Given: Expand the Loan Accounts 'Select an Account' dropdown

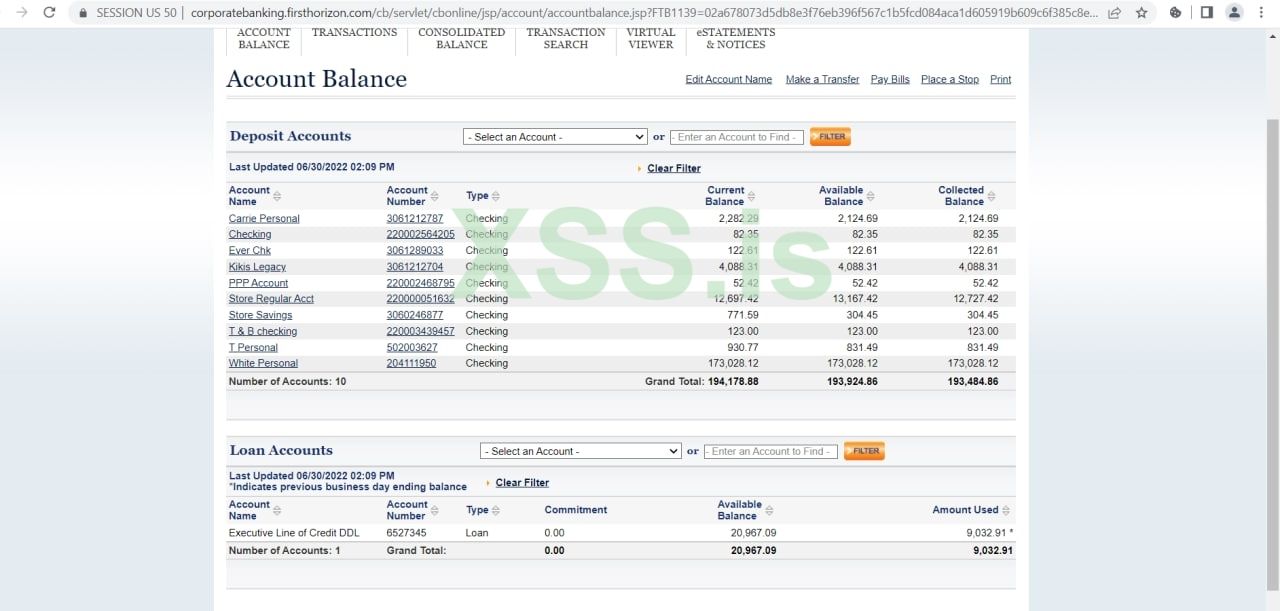Looking at the screenshot, I should pyautogui.click(x=580, y=451).
